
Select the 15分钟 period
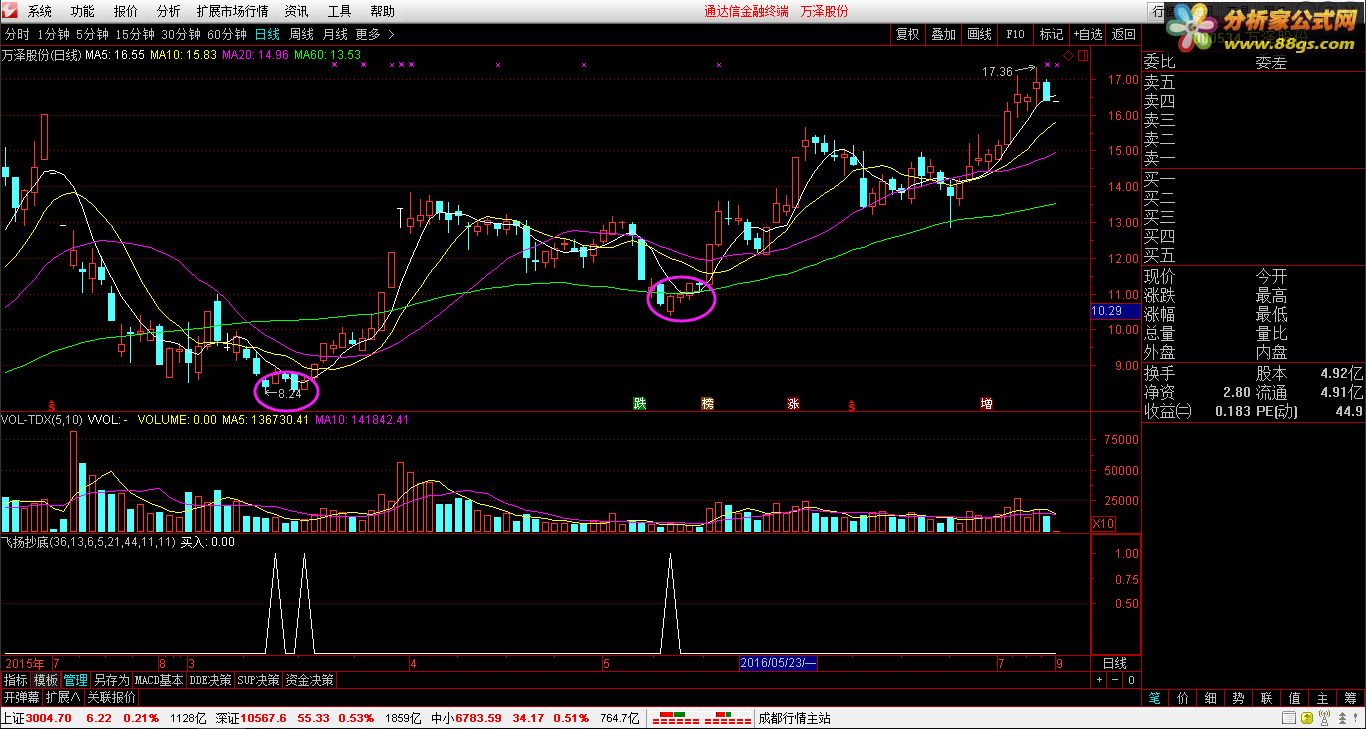click(135, 34)
